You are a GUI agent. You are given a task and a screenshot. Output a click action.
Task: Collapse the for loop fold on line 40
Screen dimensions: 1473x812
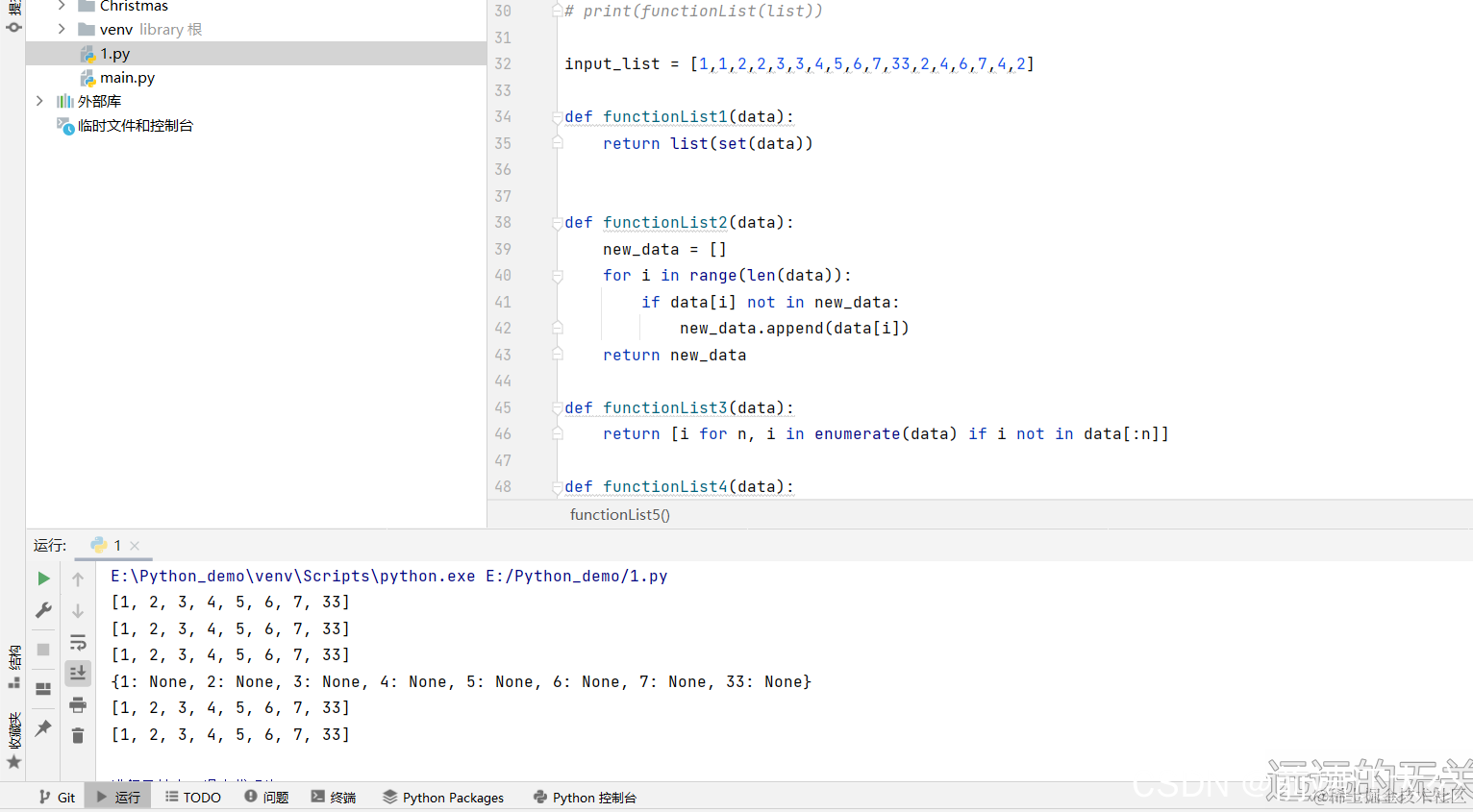(557, 276)
